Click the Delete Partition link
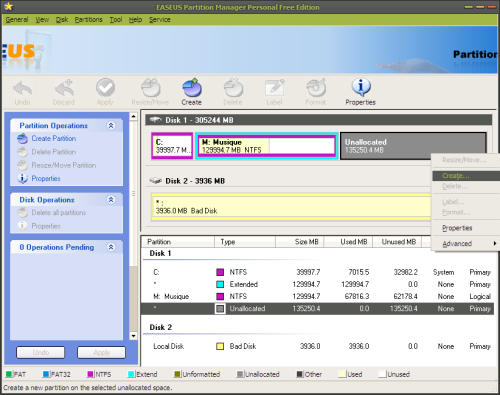The height and width of the screenshot is (395, 500). pyautogui.click(x=54, y=152)
